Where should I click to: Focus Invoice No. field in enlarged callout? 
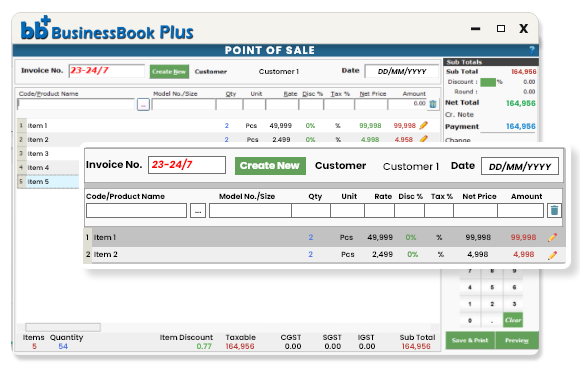187,165
